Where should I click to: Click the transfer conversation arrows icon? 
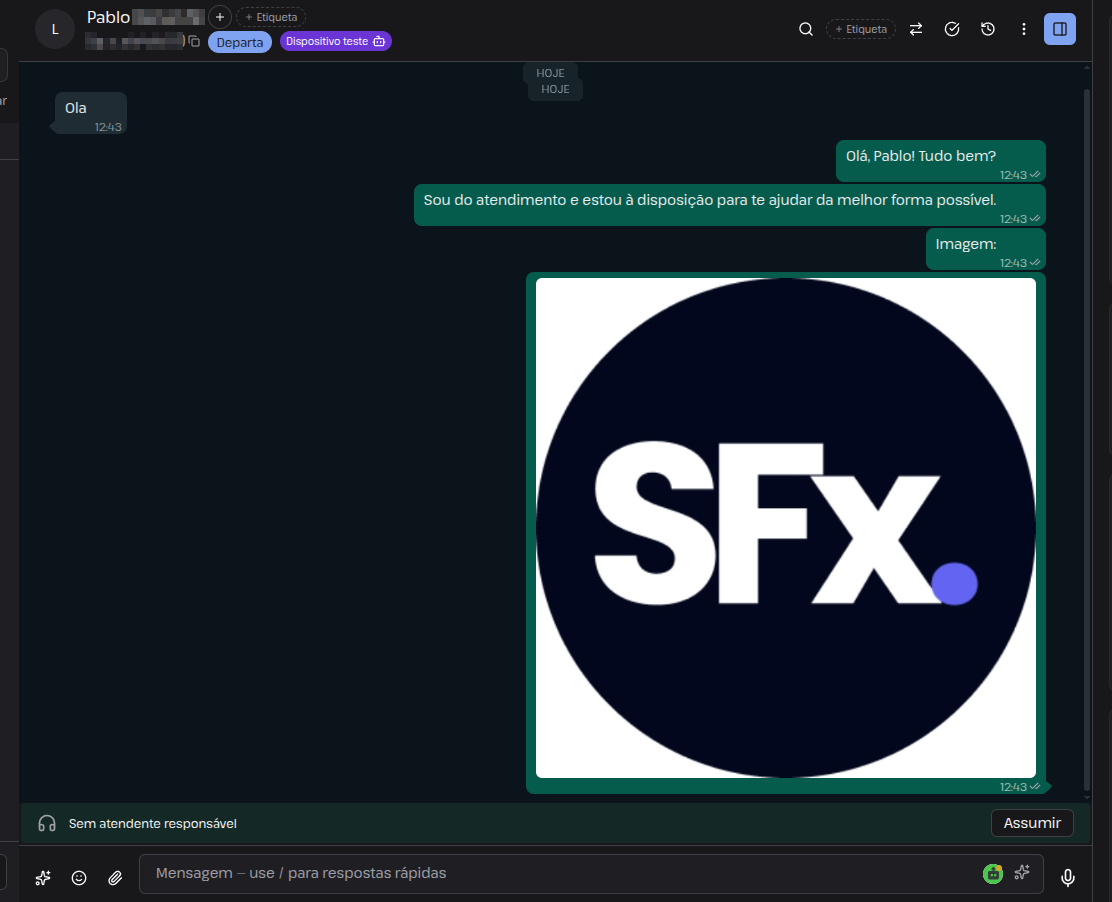point(916,29)
